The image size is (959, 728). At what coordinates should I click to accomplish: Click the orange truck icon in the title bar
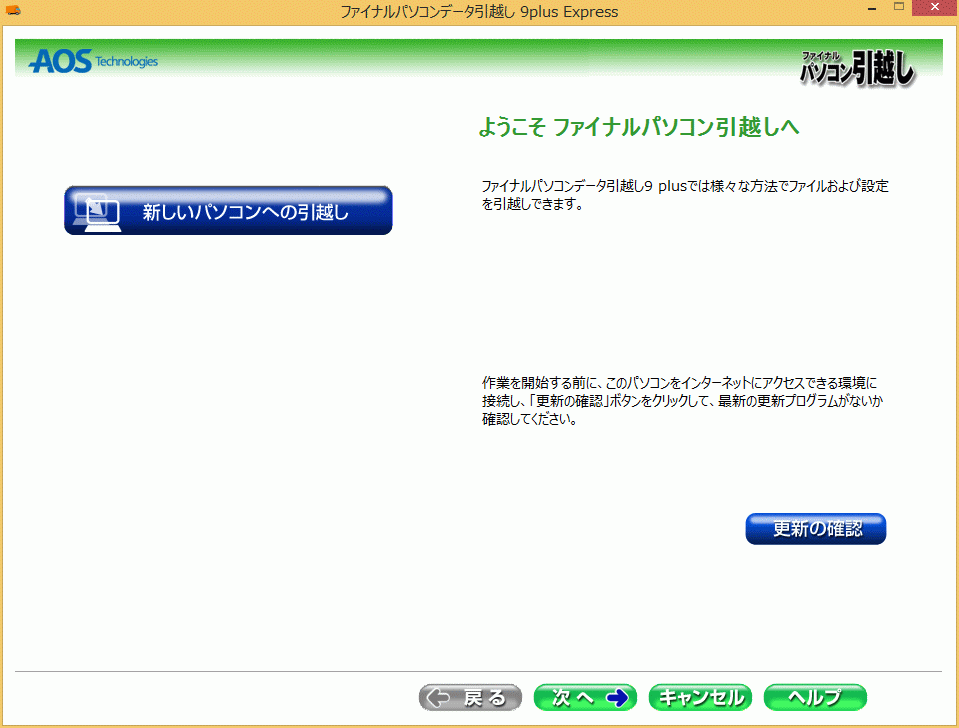coord(13,11)
